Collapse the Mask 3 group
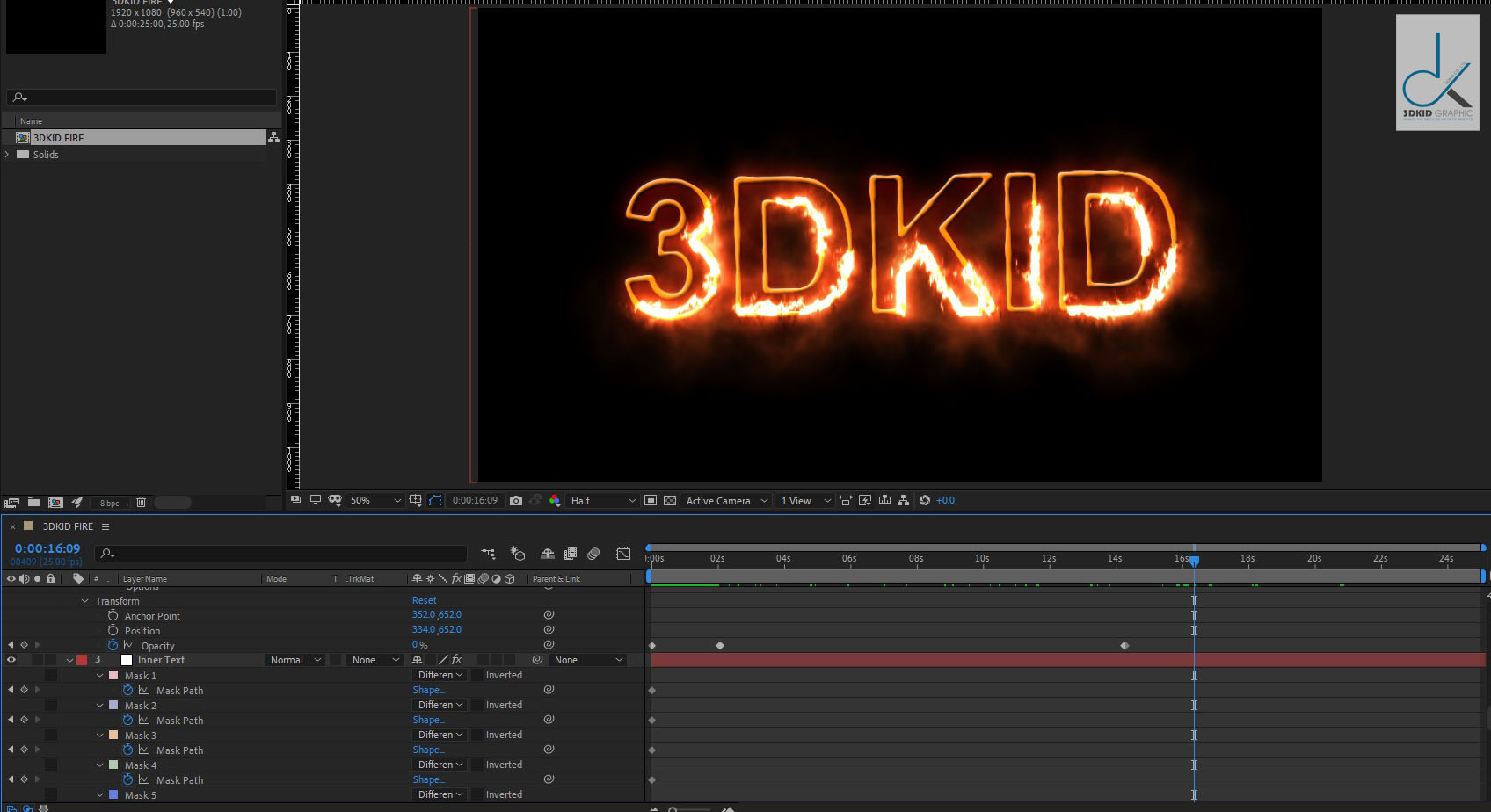 [100, 736]
